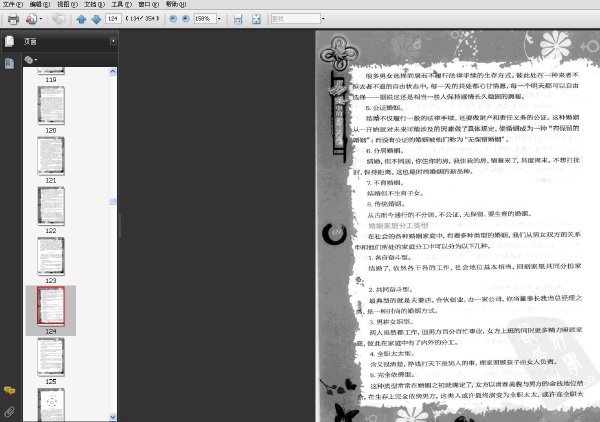Select page 125 thumbnail
The height and width of the screenshot is (422, 600).
tap(51, 357)
